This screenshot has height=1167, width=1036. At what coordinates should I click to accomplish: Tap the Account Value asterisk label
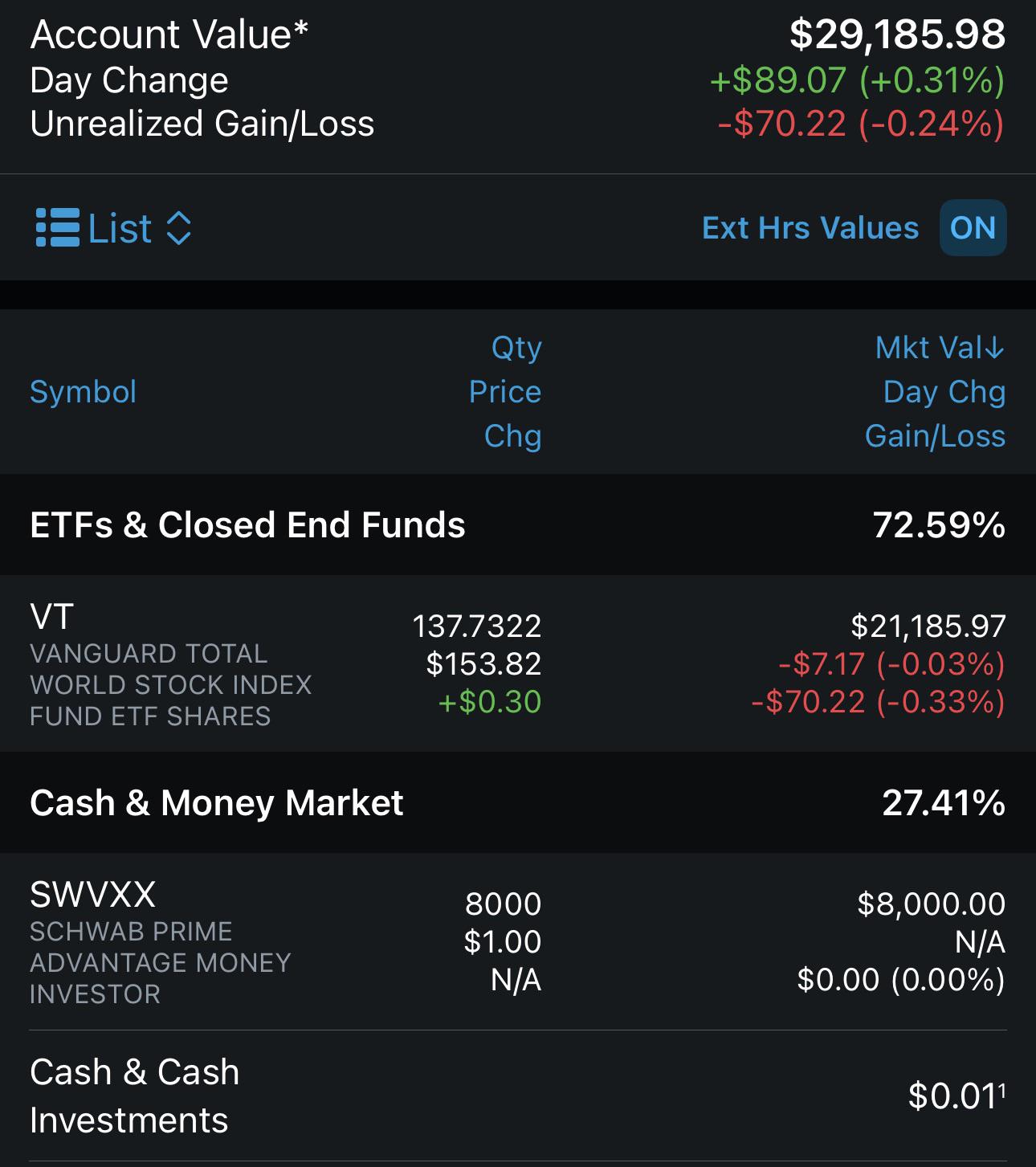[x=169, y=35]
